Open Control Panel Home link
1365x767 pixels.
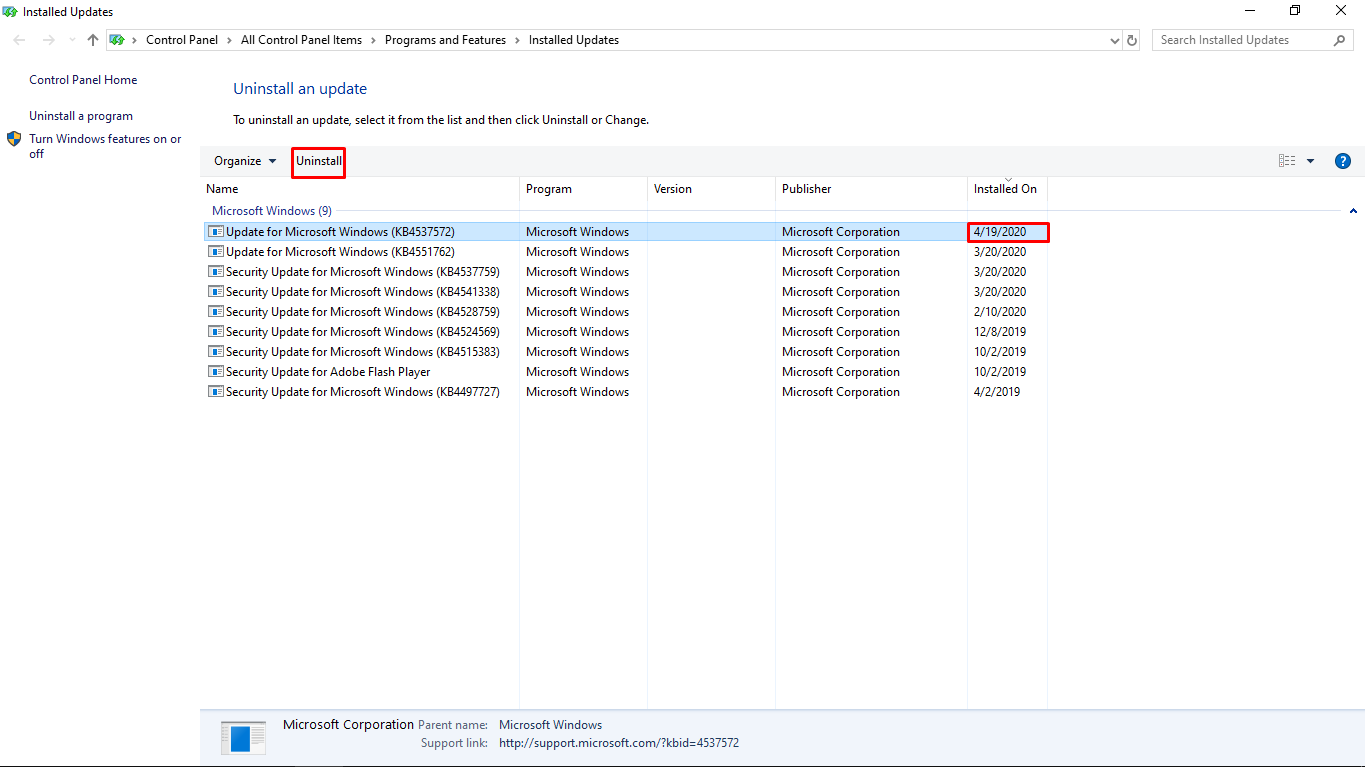83,80
